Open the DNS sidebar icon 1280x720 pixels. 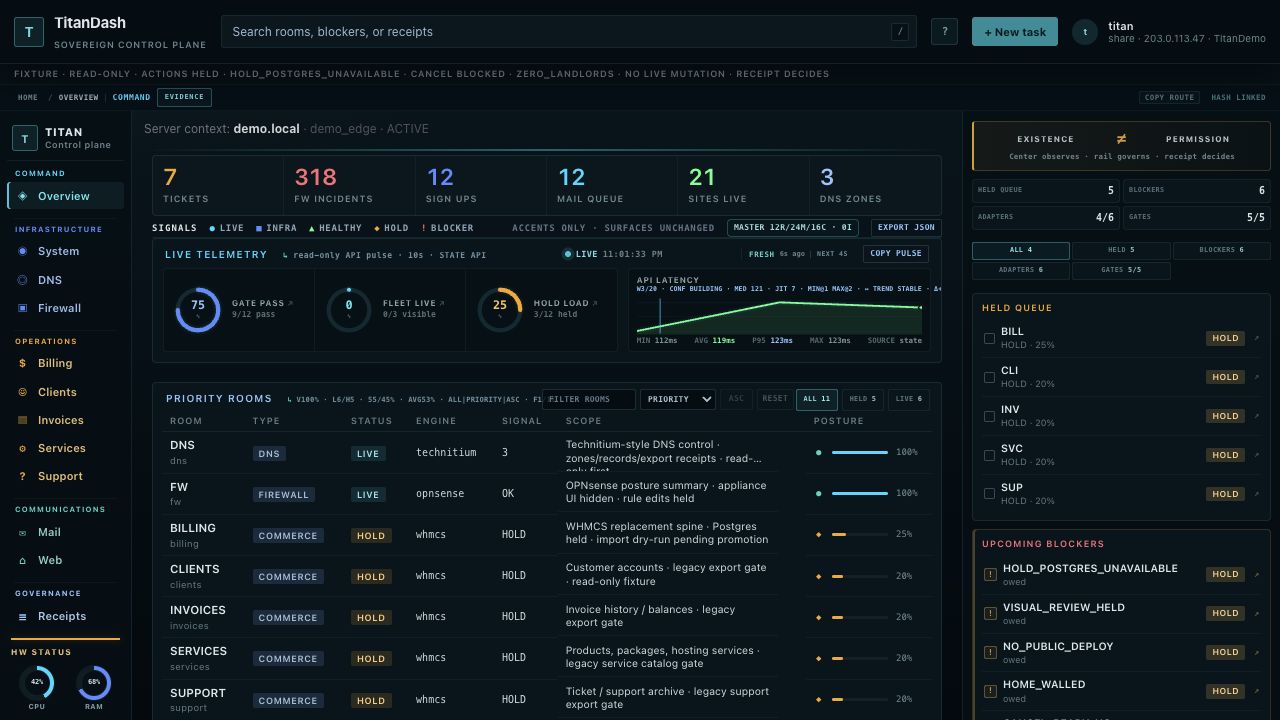click(23, 280)
